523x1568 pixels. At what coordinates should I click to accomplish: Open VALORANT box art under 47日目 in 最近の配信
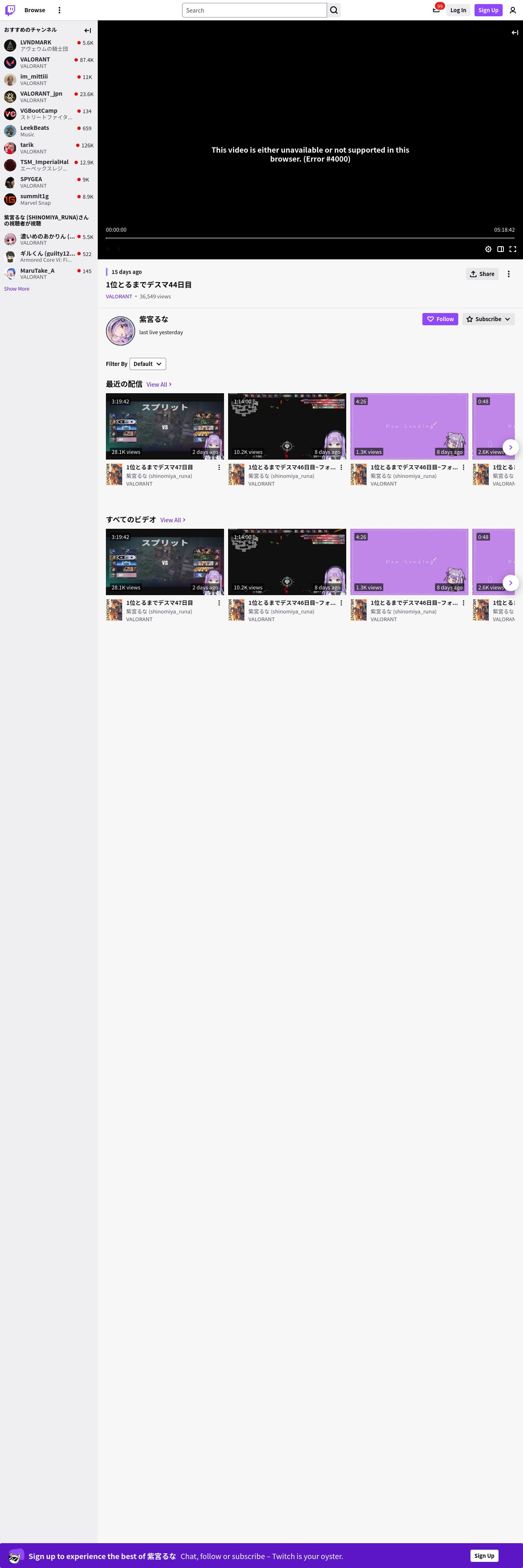(x=114, y=474)
